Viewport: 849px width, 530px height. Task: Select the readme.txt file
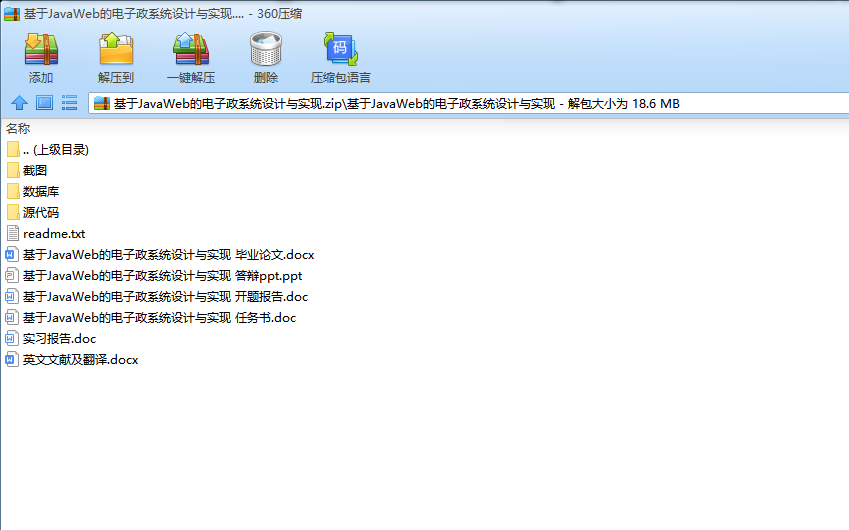(46, 234)
